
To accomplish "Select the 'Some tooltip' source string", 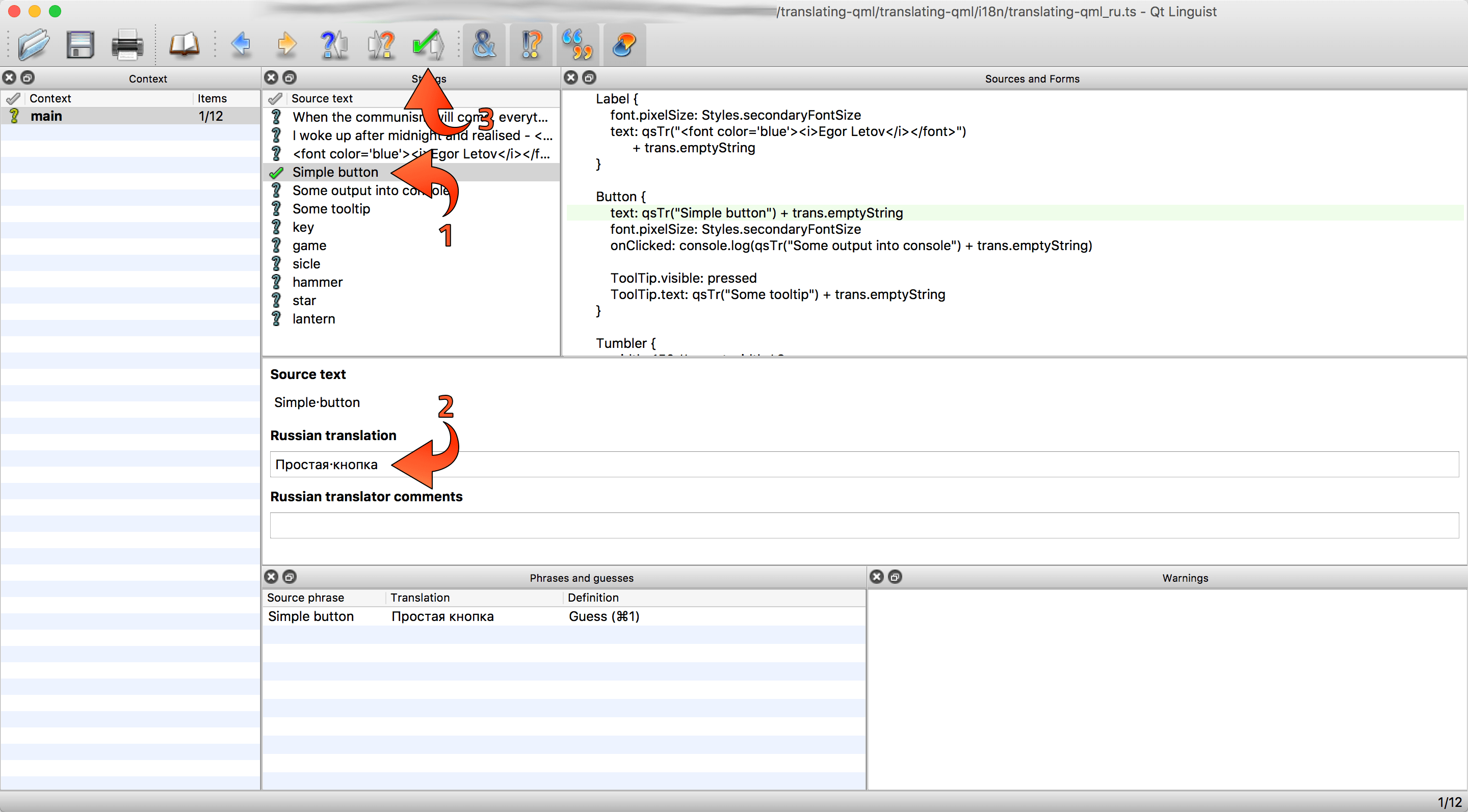I will [331, 208].
